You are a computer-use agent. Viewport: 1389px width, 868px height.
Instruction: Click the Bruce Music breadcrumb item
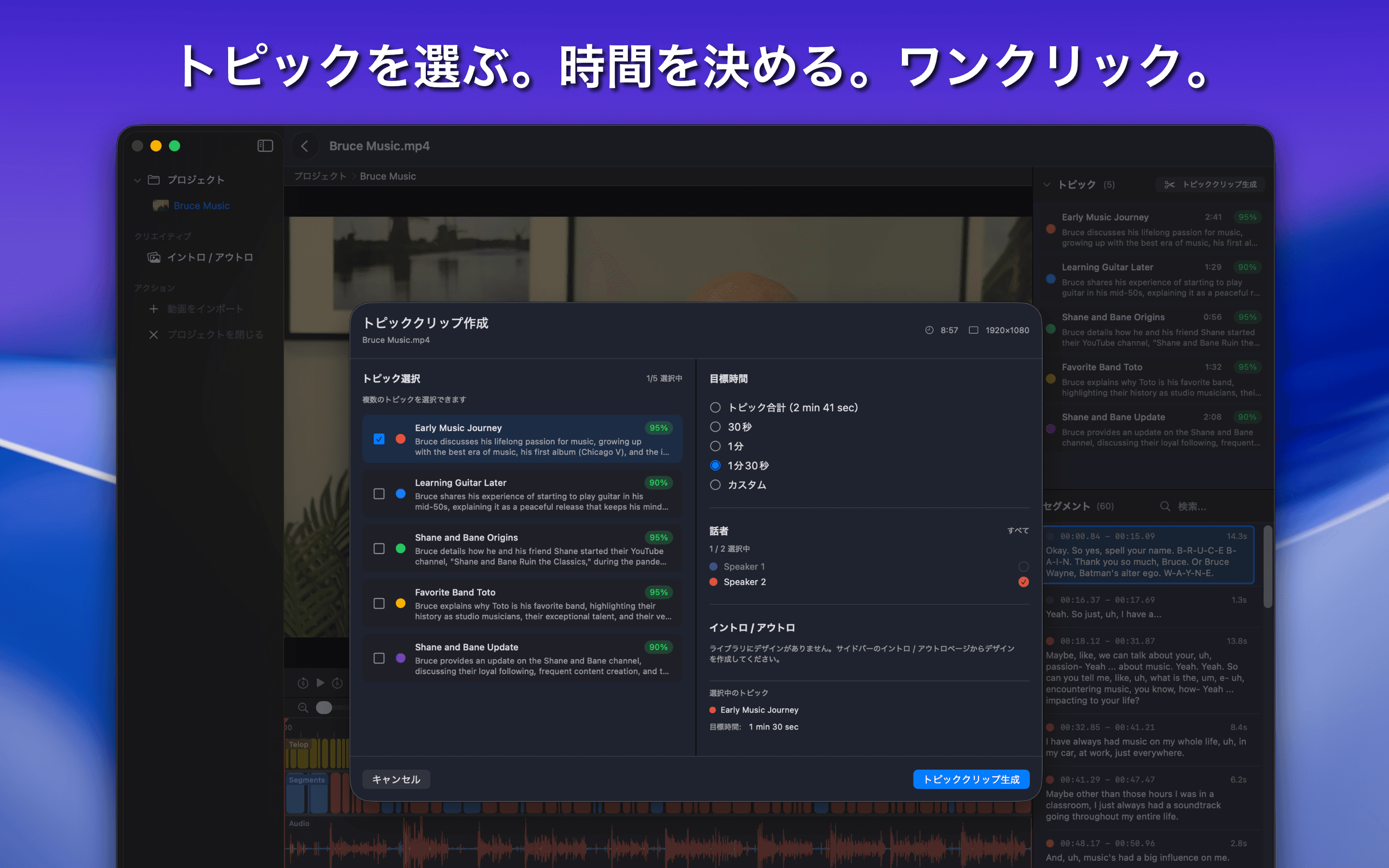(388, 176)
